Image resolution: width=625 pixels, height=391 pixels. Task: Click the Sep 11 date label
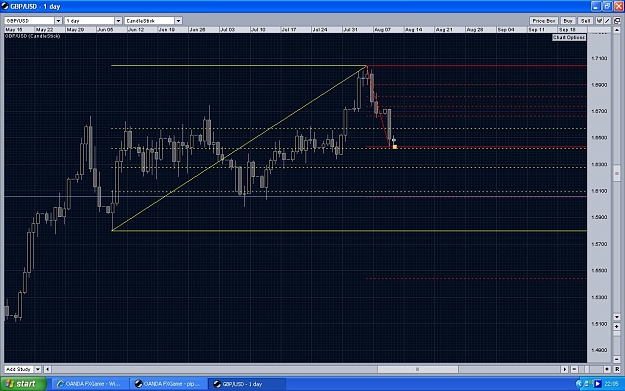click(537, 30)
